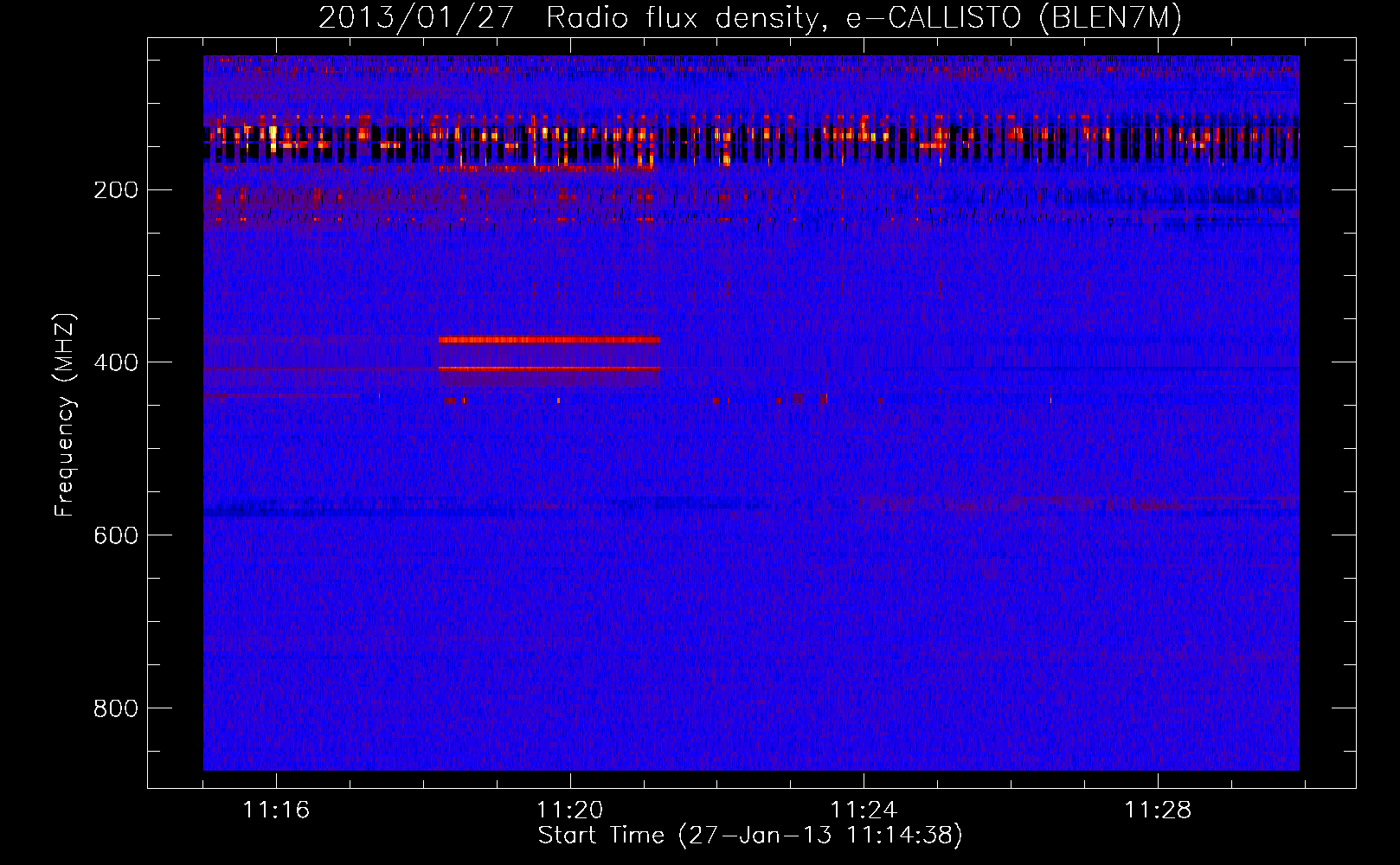Click the lower bright red emission line near 408 MHz
1400x865 pixels.
549,368
